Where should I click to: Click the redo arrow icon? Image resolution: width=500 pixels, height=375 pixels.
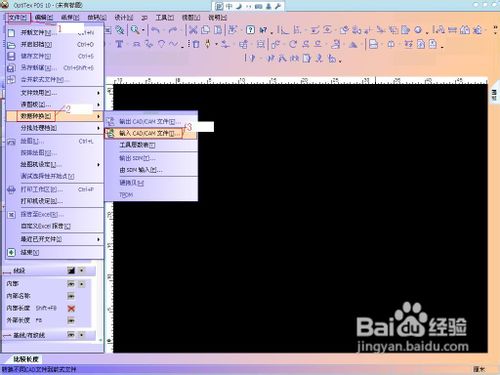(x=173, y=30)
